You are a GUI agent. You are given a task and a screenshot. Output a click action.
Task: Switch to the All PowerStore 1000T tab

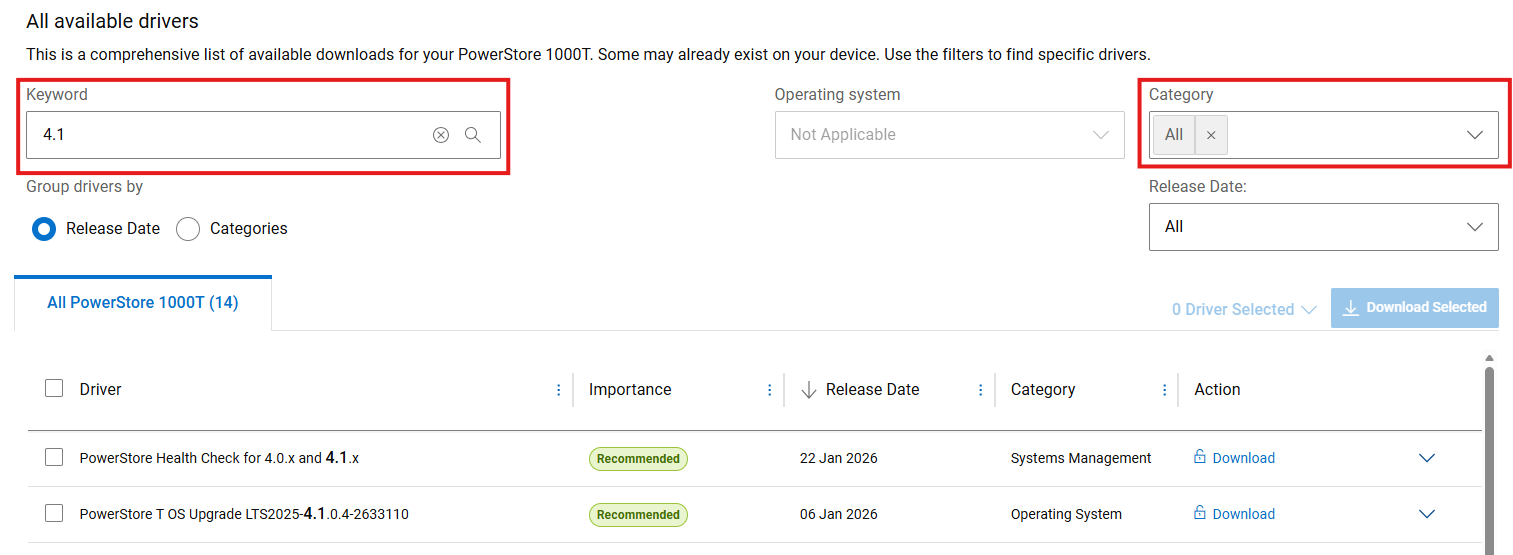click(x=143, y=303)
